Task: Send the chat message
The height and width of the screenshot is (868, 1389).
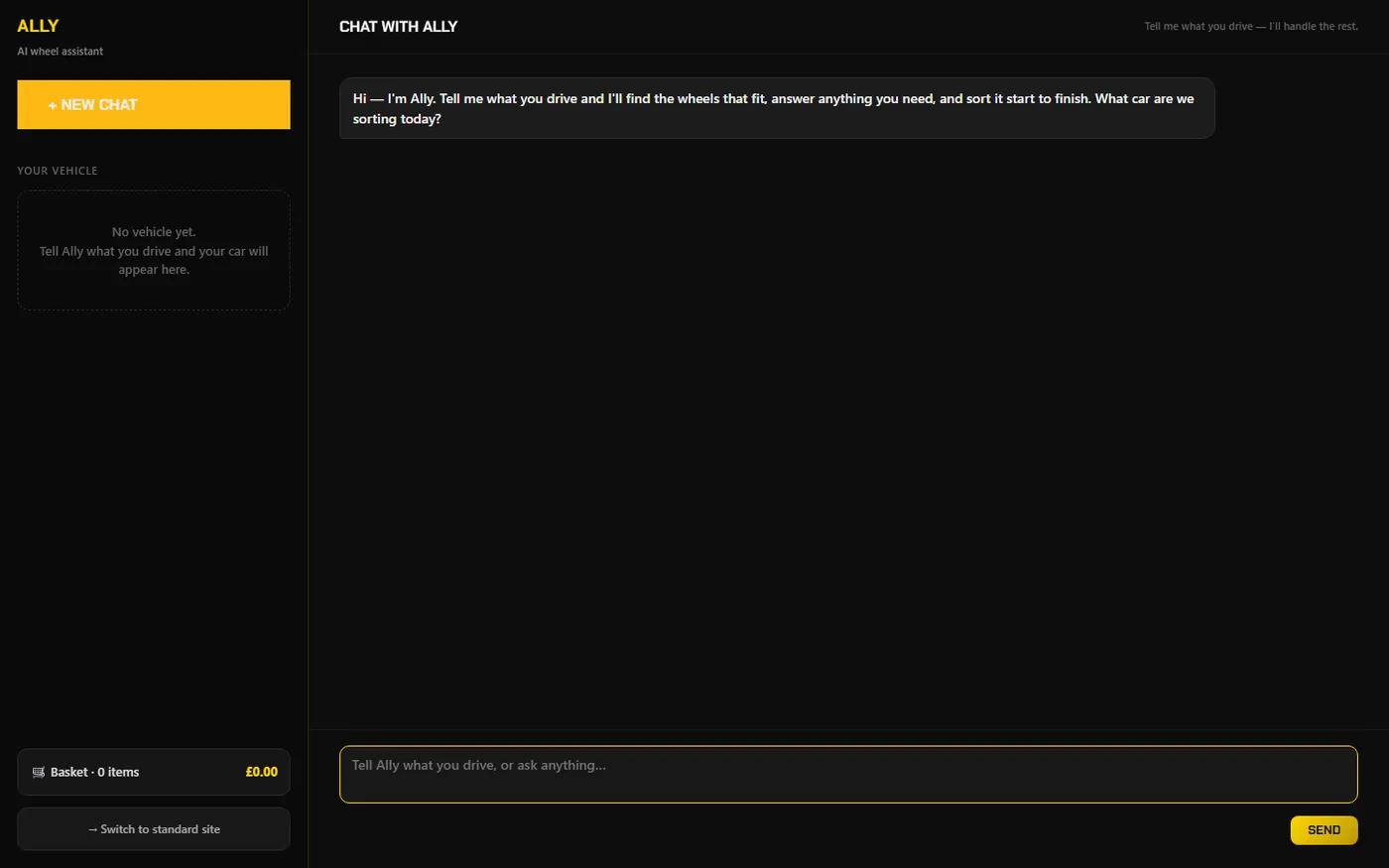Action: [x=1324, y=830]
